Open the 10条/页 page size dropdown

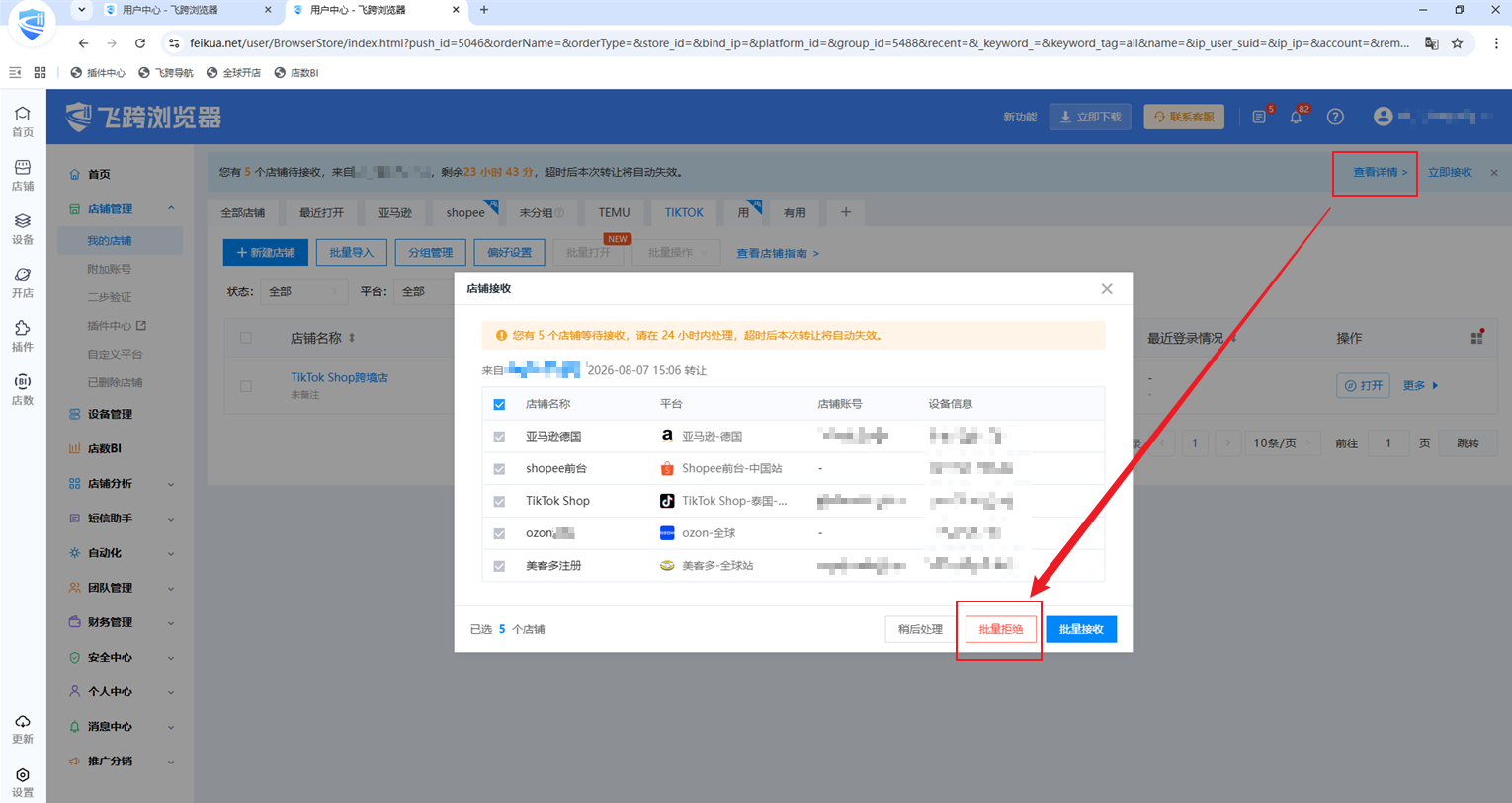coord(1281,443)
